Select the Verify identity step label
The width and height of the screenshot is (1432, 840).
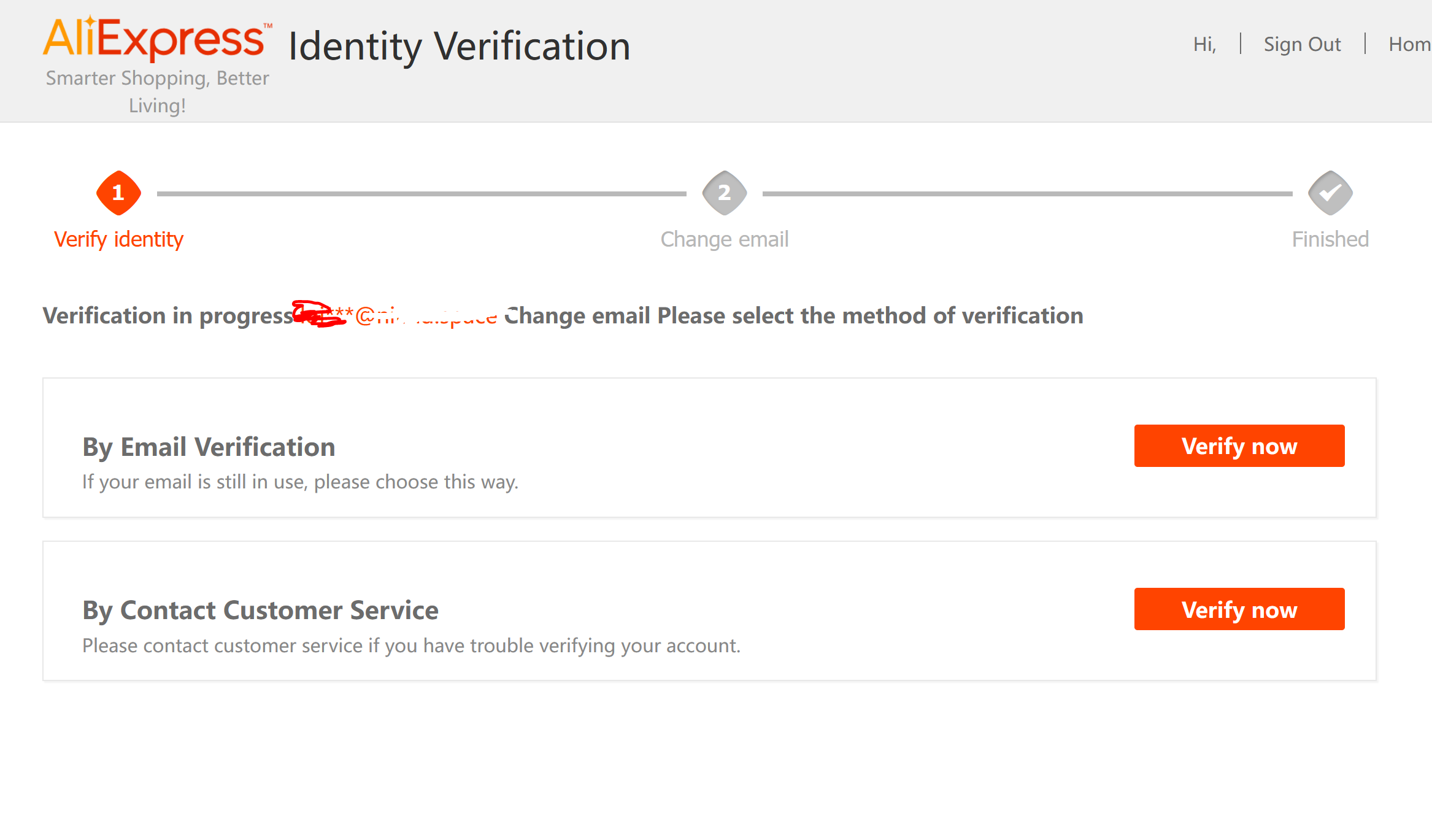pyautogui.click(x=118, y=239)
